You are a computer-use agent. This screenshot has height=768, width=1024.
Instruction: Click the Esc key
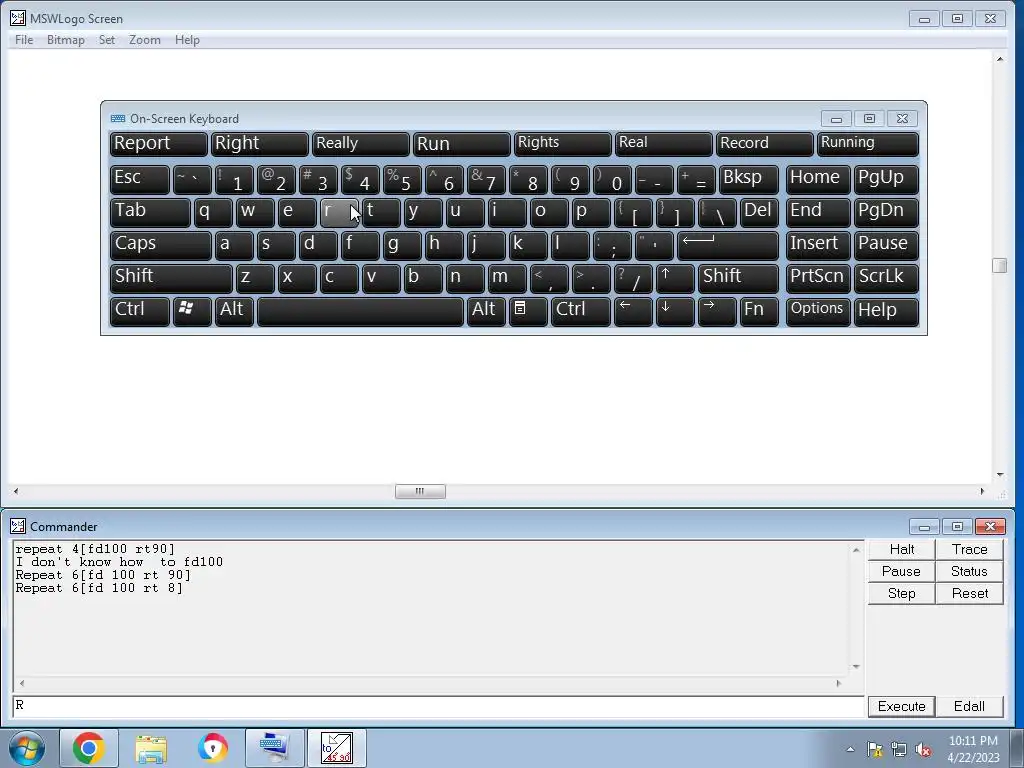tap(140, 179)
